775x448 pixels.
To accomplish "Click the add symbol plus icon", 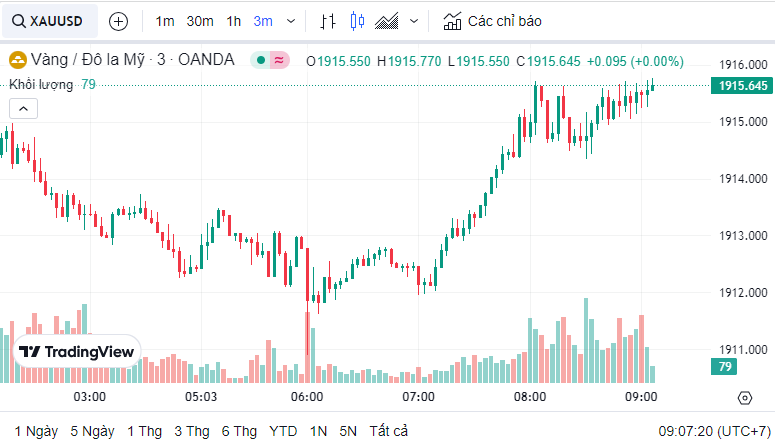I will pyautogui.click(x=118, y=21).
